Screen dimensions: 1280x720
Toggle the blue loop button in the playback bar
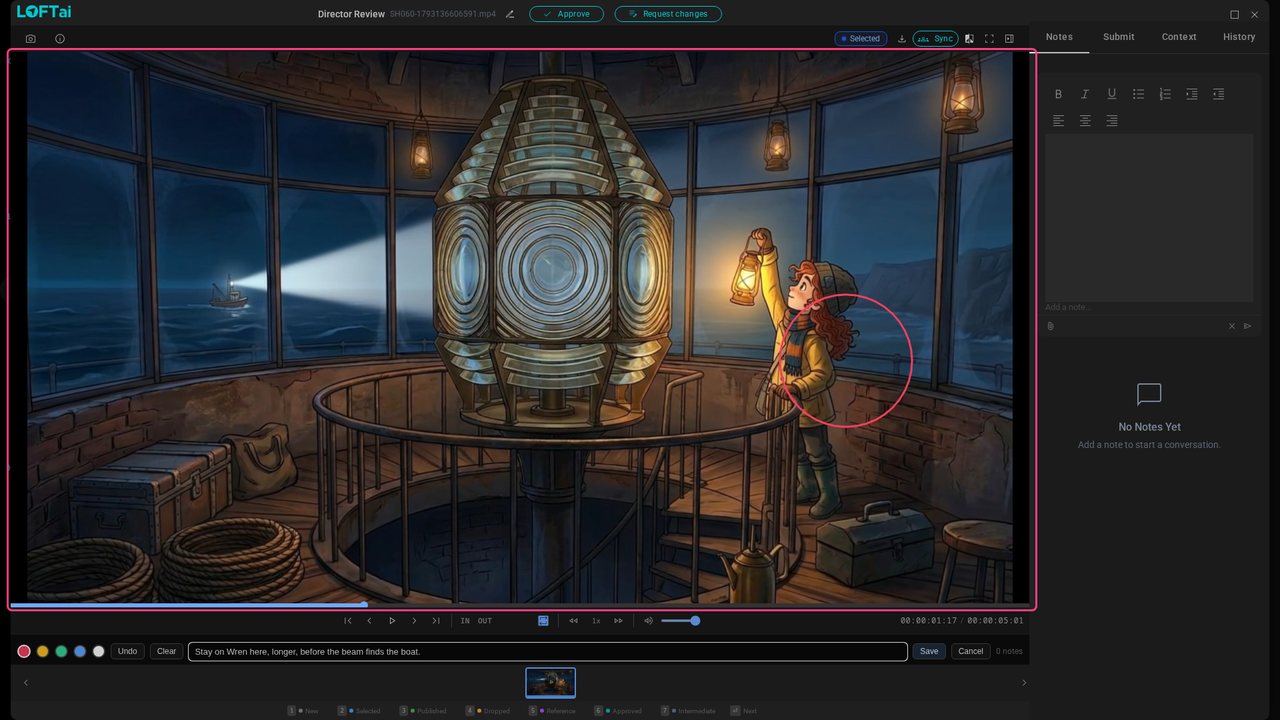pos(543,621)
